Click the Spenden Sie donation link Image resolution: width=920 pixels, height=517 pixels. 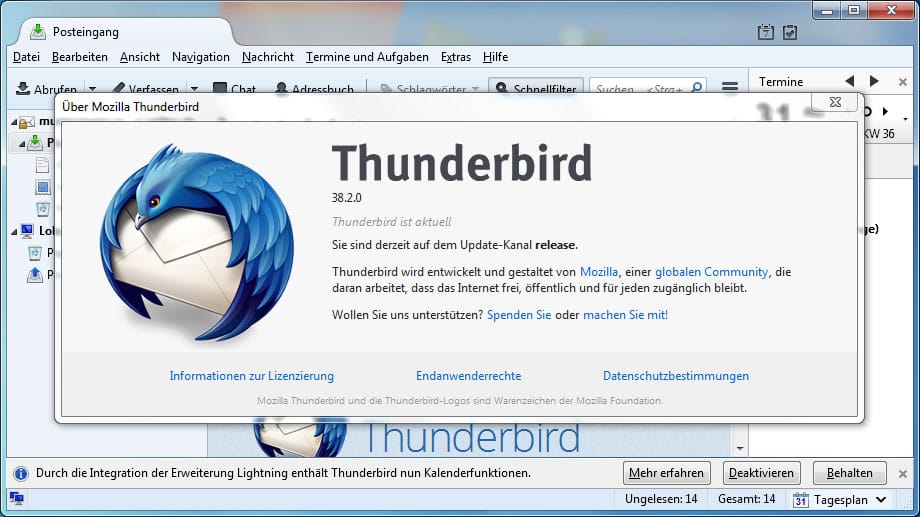pos(519,315)
